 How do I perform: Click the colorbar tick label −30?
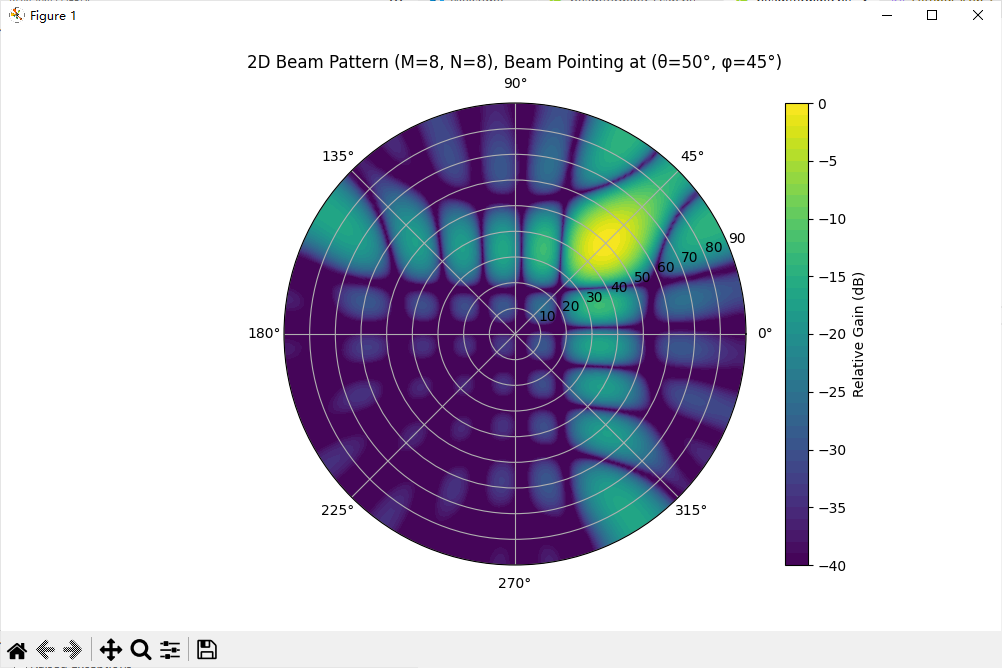click(832, 450)
